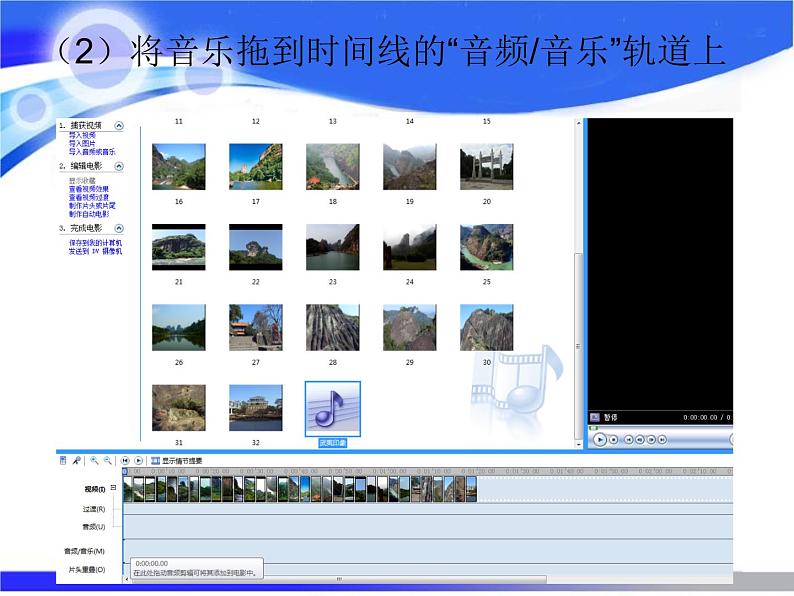Viewport: 794px width, 596px height.
Task: Select the music note audio clip
Action: tap(332, 410)
